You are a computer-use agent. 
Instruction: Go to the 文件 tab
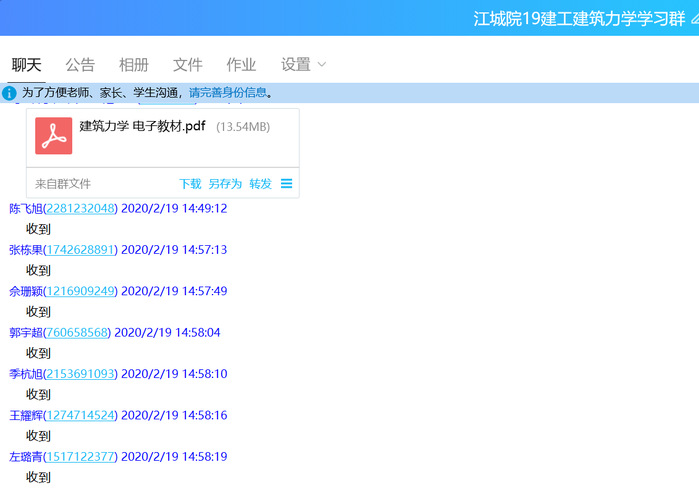[x=188, y=65]
